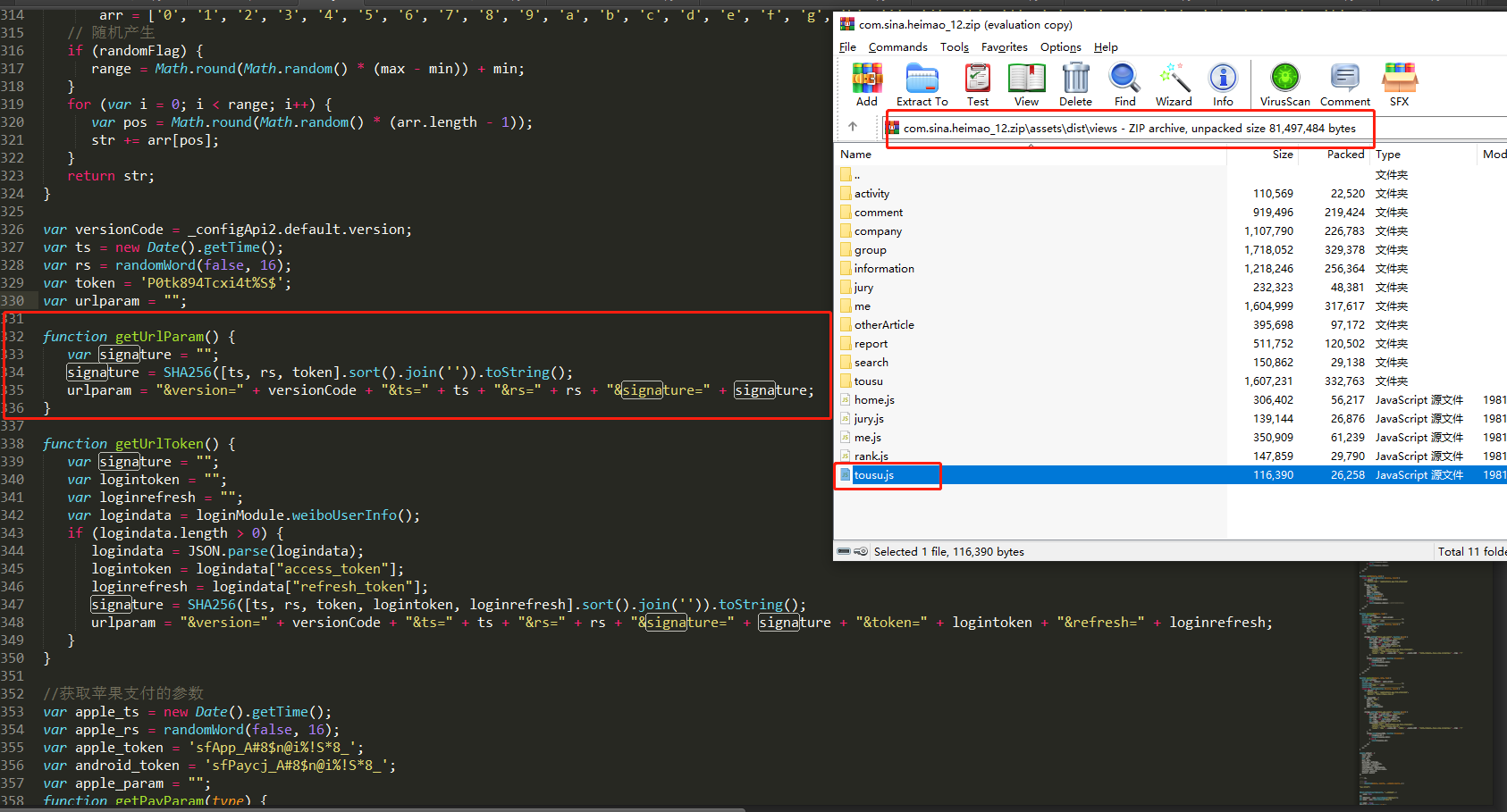Select the report folder
The height and width of the screenshot is (812, 1507).
point(1171,343)
